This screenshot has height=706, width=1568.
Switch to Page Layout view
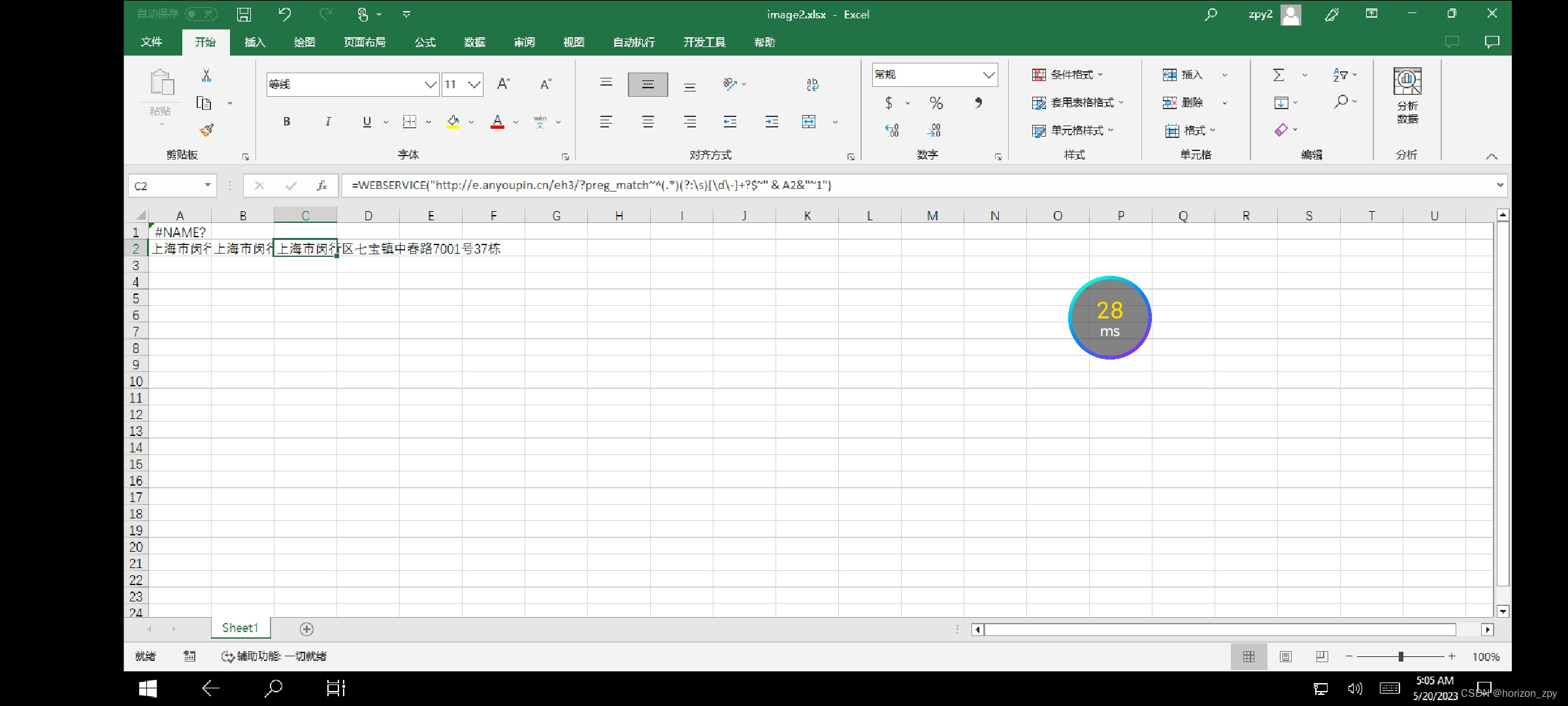1285,656
